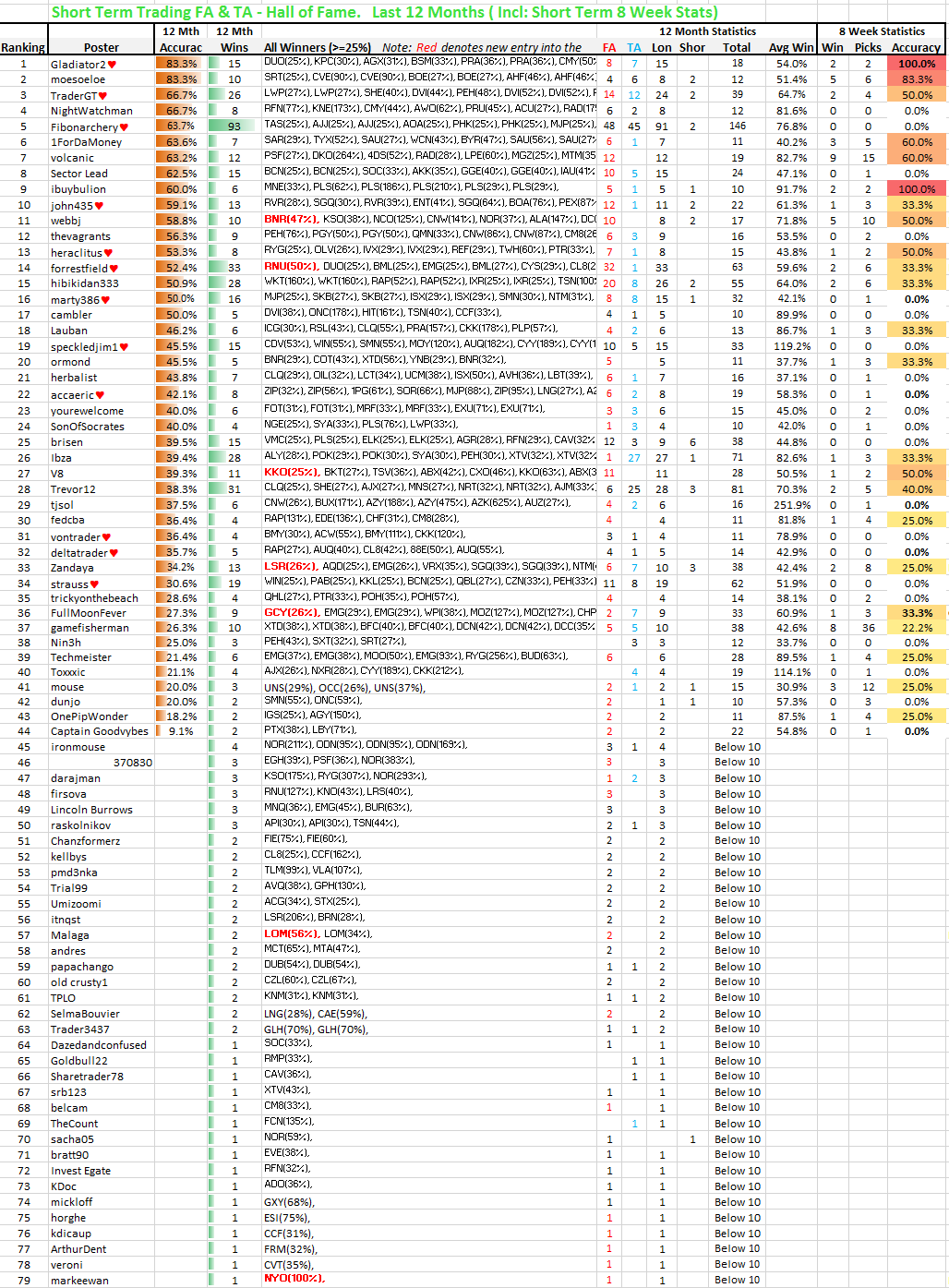This screenshot has height=1288, width=949.
Task: Click the heart beside forrestfield
Action: [x=114, y=269]
